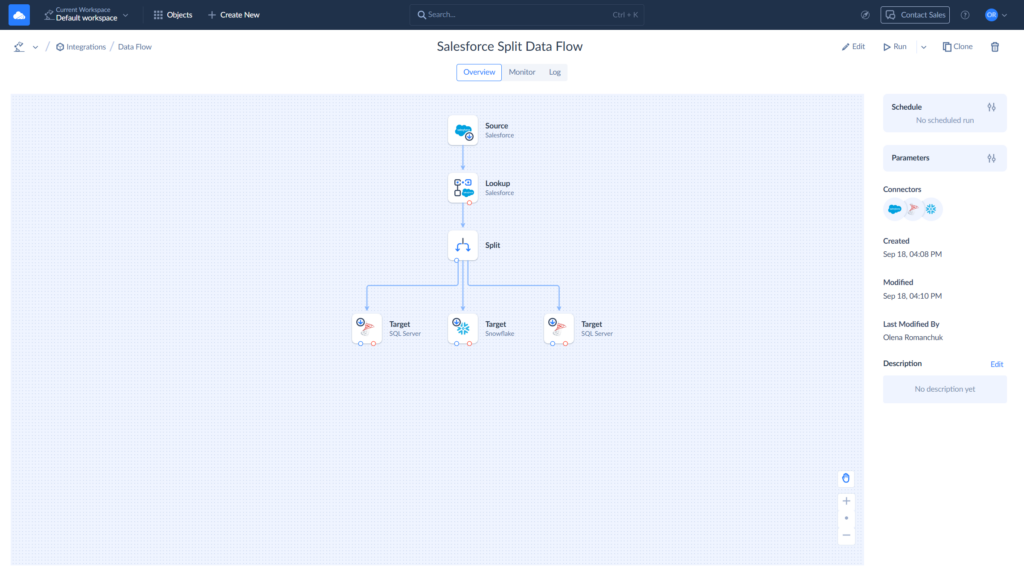1024x576 pixels.
Task: Click the workspace icon in breadcrumb
Action: click(x=19, y=47)
